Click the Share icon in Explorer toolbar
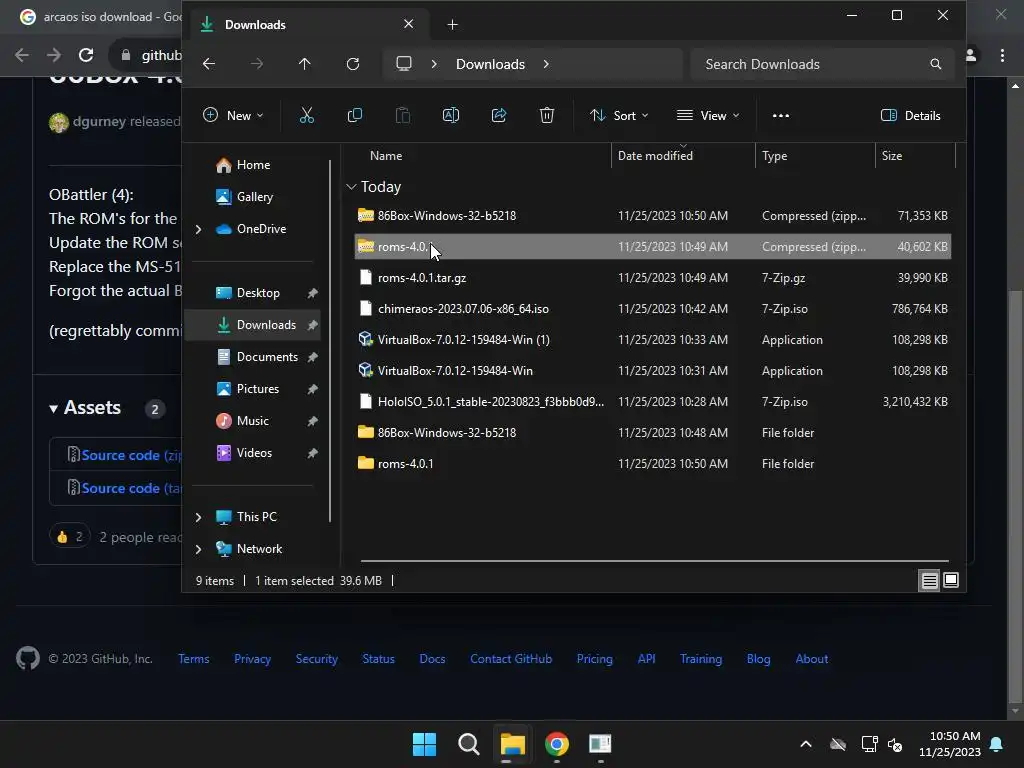The width and height of the screenshot is (1024, 768). pos(499,116)
